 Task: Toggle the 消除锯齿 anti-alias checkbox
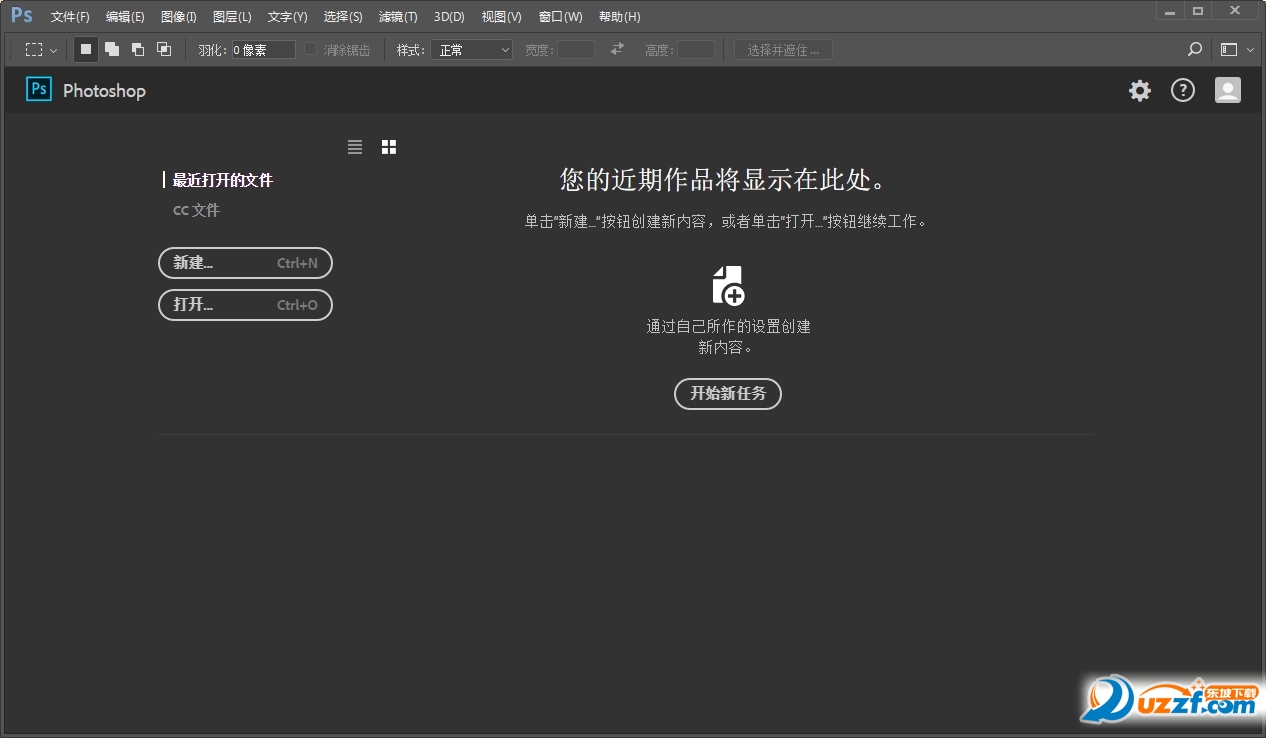tap(311, 49)
